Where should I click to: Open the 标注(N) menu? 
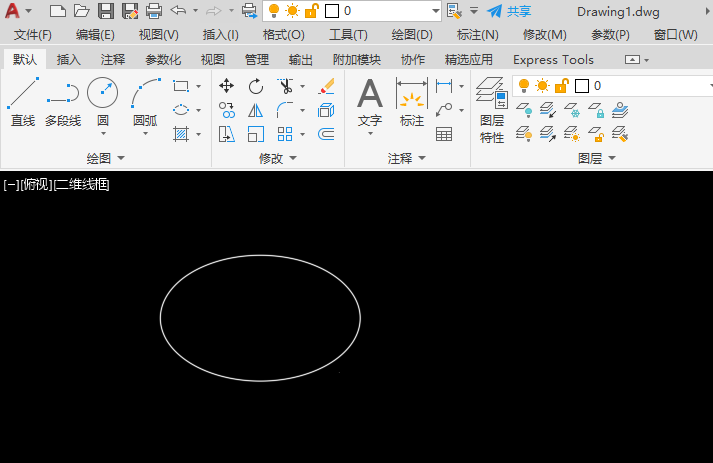point(477,35)
